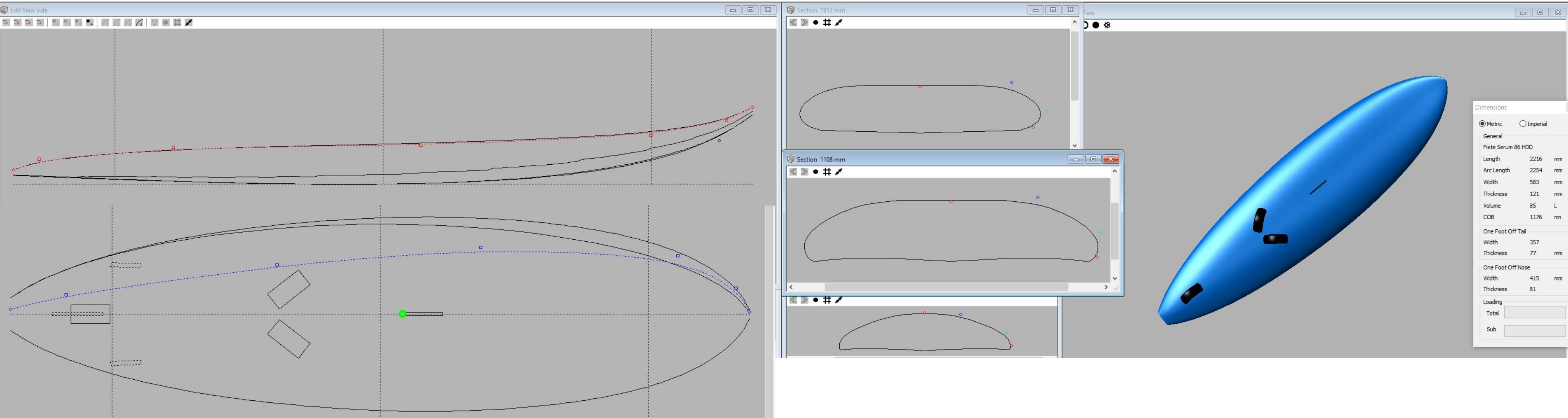Click scroll down arrow in Section 1912 mm window

click(x=1074, y=146)
